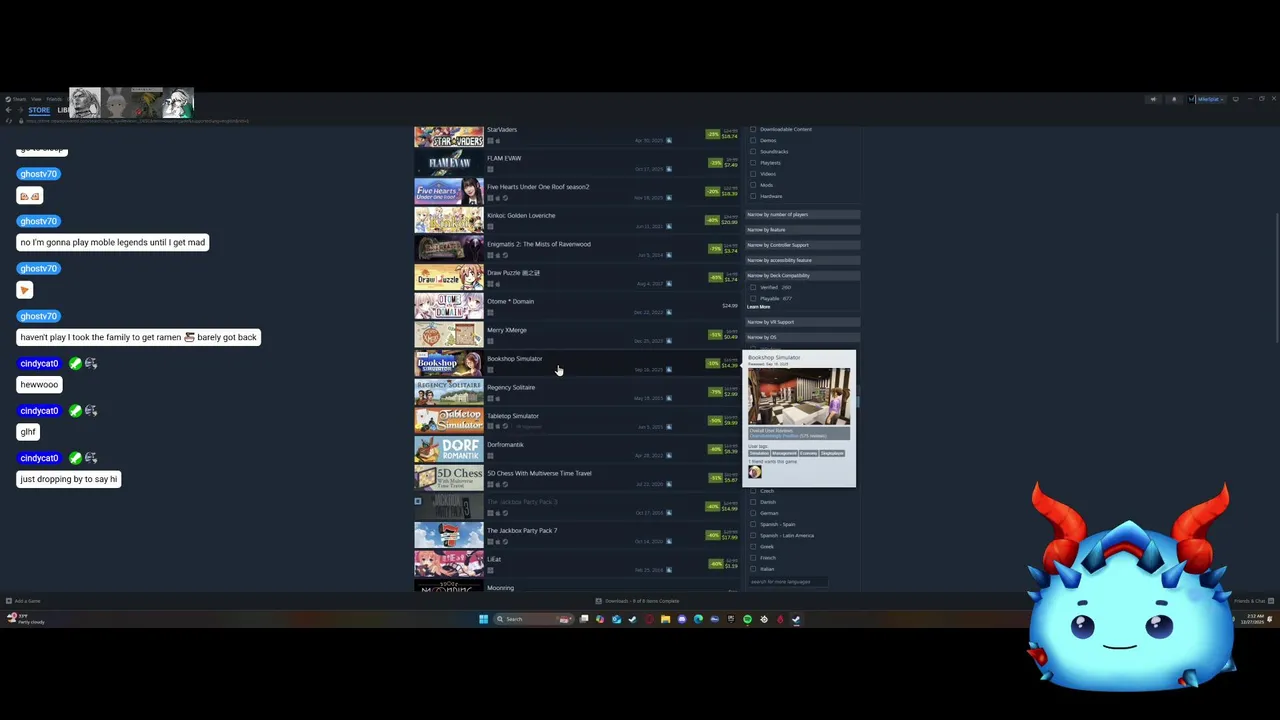The height and width of the screenshot is (720, 1280).
Task: Open Spotify from the taskbar
Action: [747, 619]
